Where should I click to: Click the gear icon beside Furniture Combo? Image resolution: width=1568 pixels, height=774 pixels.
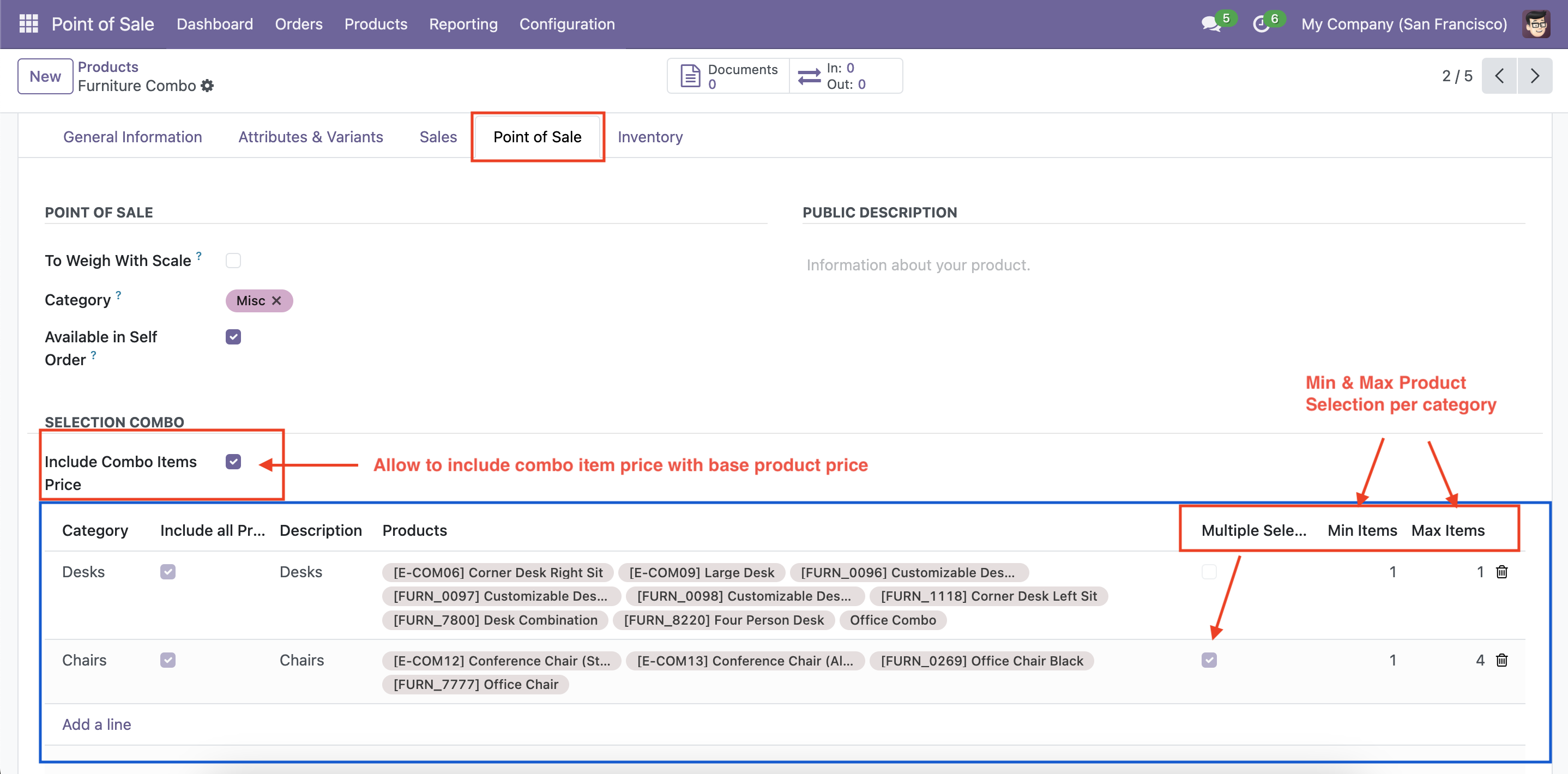(x=208, y=86)
